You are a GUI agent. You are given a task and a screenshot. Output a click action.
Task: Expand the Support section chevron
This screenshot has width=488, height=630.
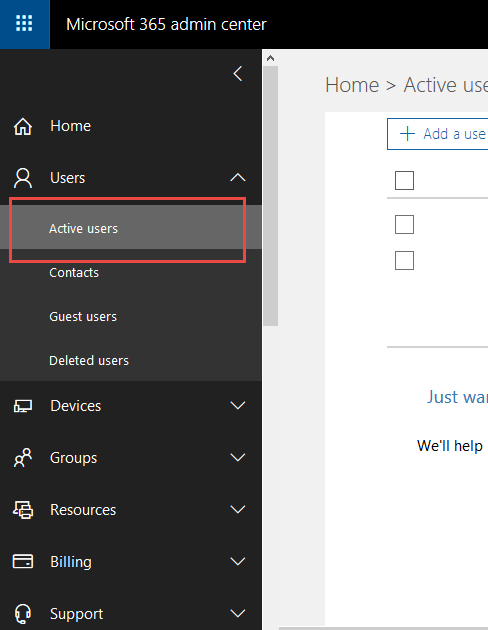[238, 613]
